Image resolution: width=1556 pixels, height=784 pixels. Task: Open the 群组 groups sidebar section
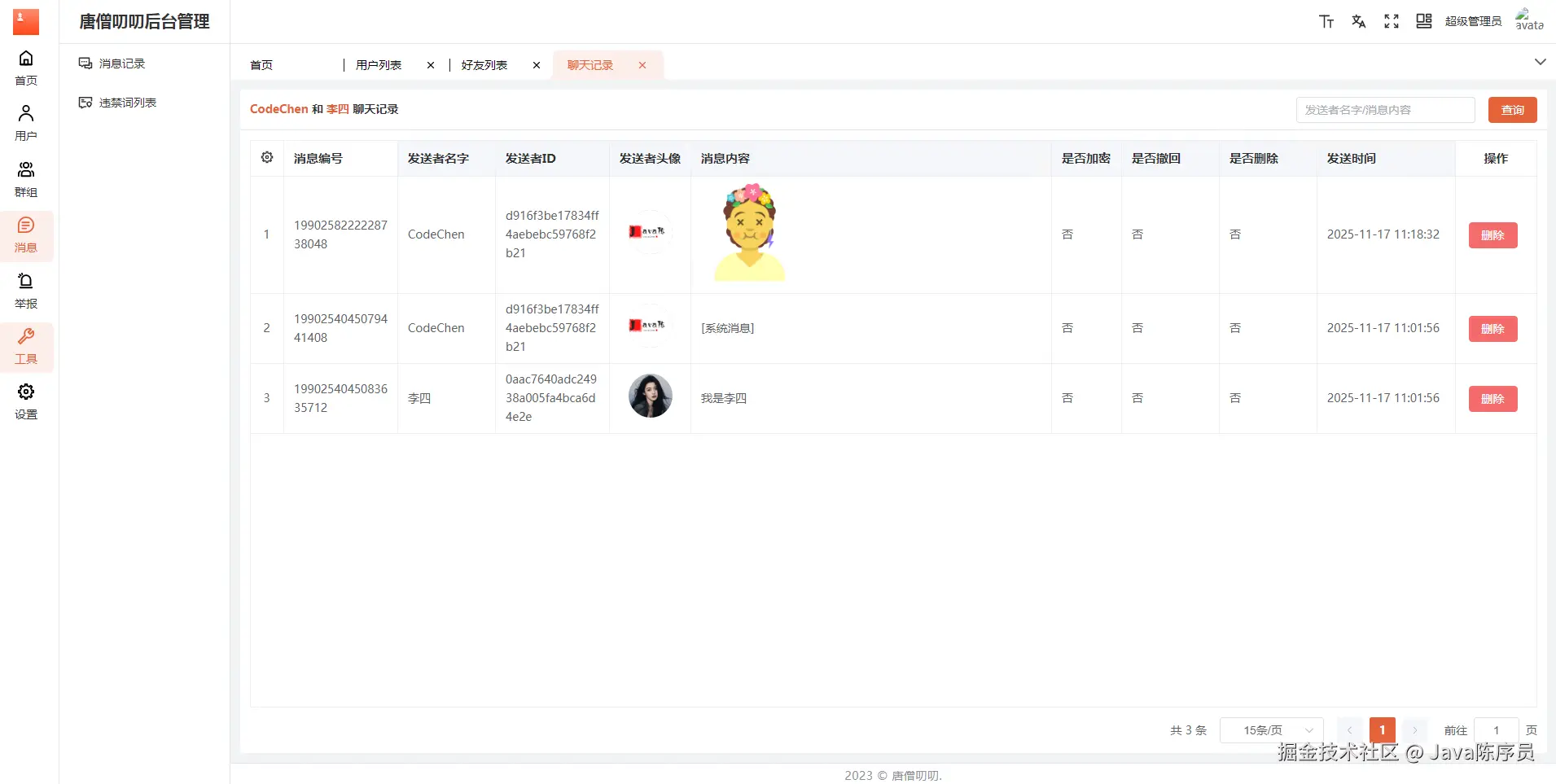(26, 179)
